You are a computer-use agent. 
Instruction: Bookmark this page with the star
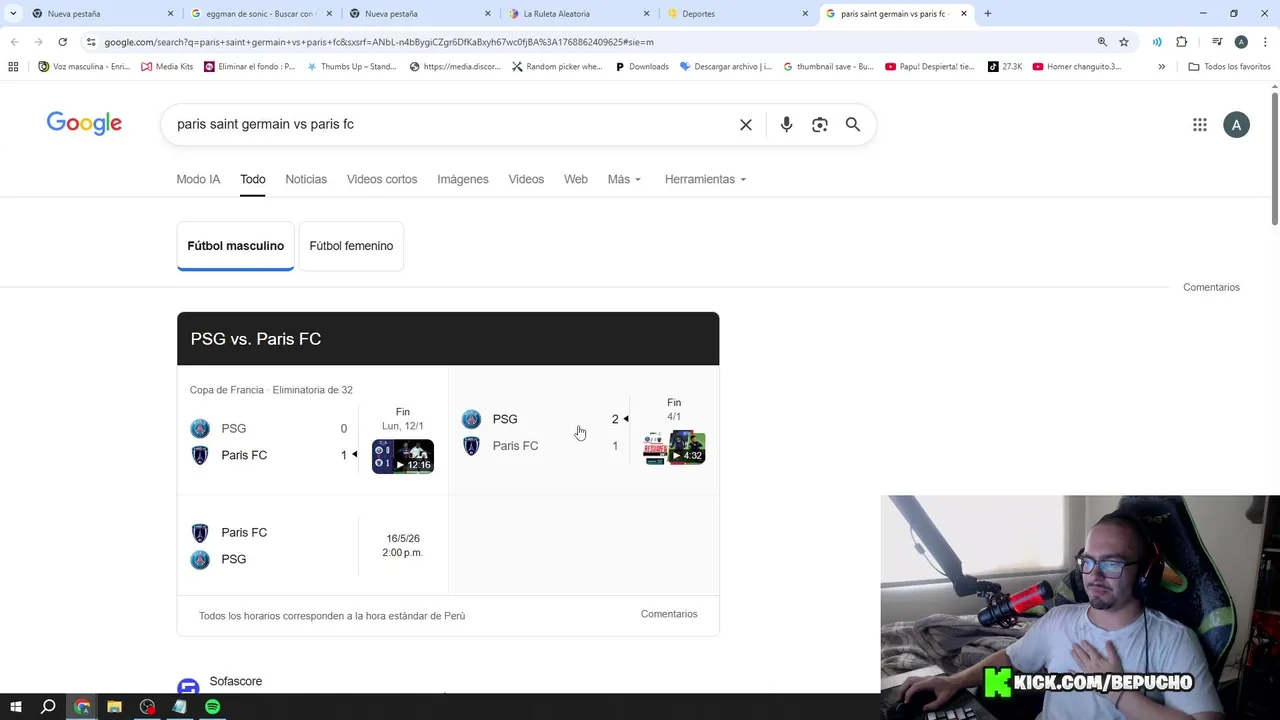click(x=1124, y=42)
